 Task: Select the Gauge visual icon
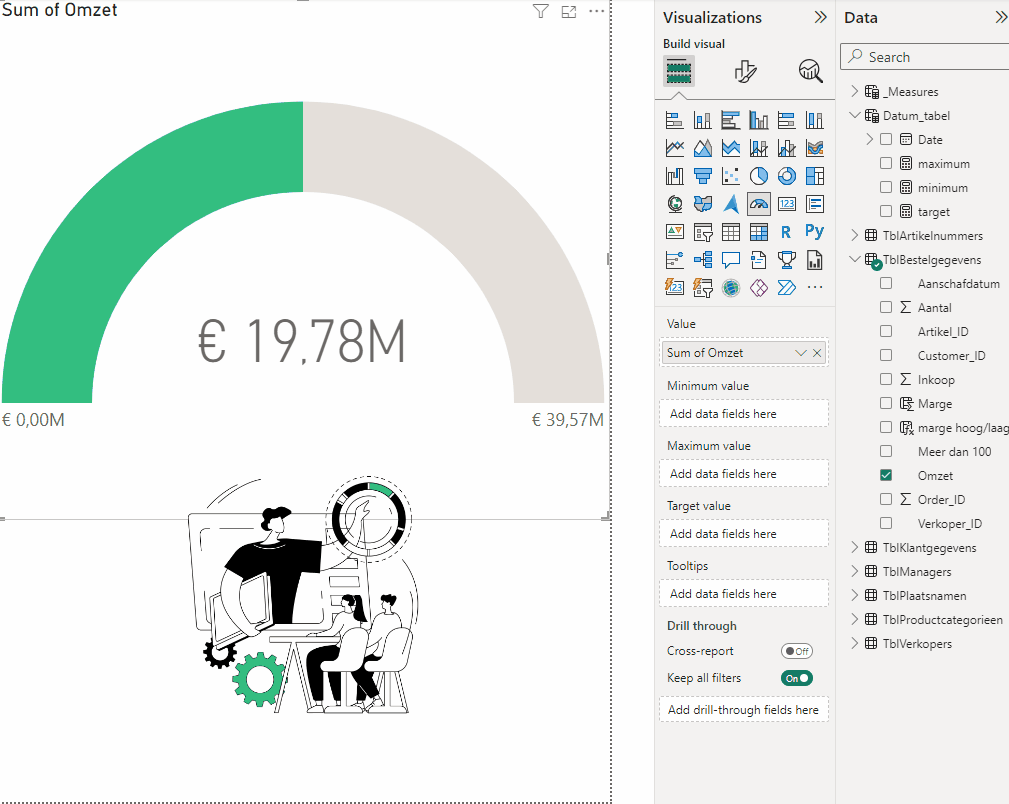pos(759,205)
